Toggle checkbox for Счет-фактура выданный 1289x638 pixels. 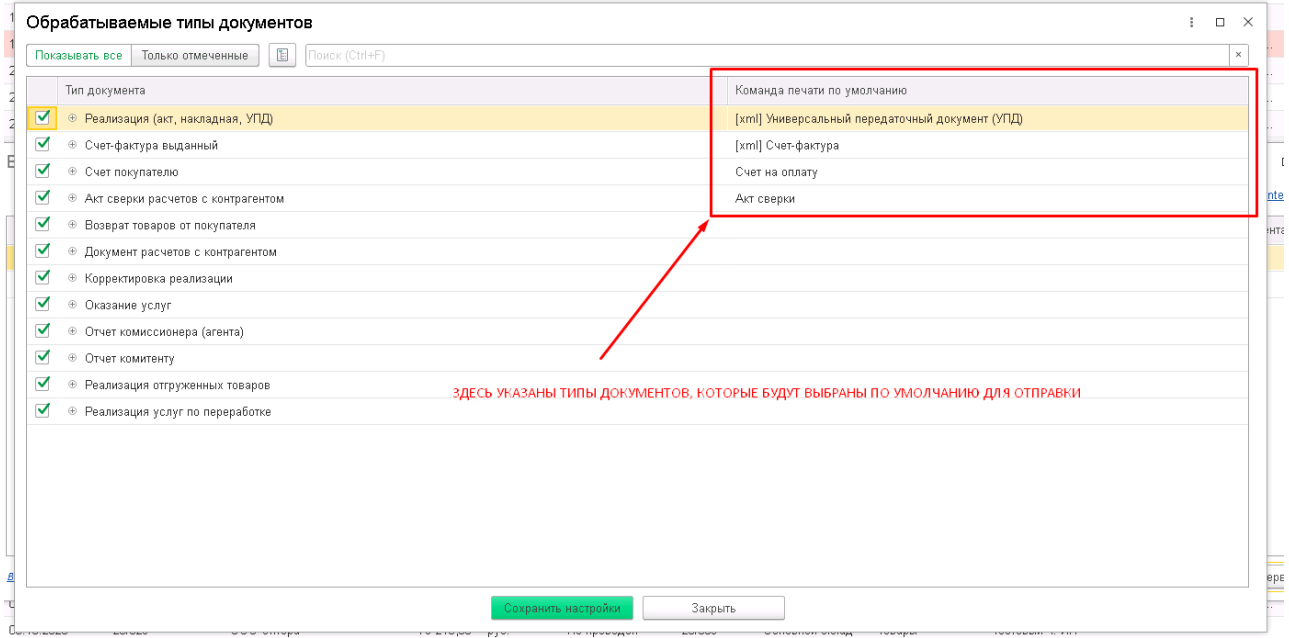point(42,144)
